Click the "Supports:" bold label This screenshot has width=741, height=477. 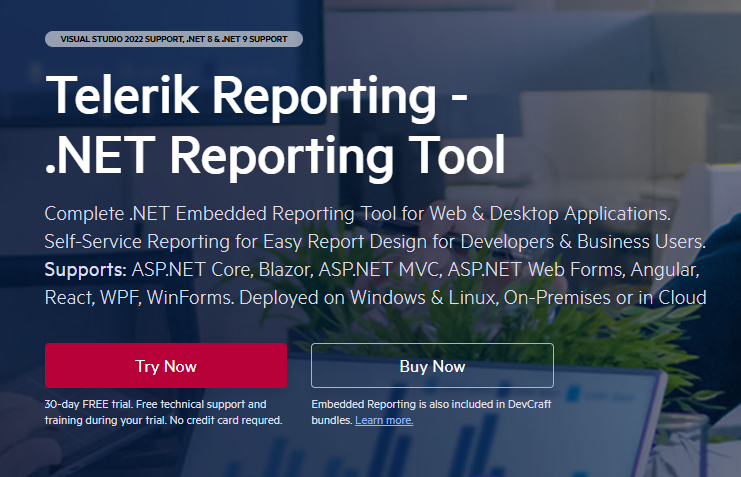pos(85,270)
